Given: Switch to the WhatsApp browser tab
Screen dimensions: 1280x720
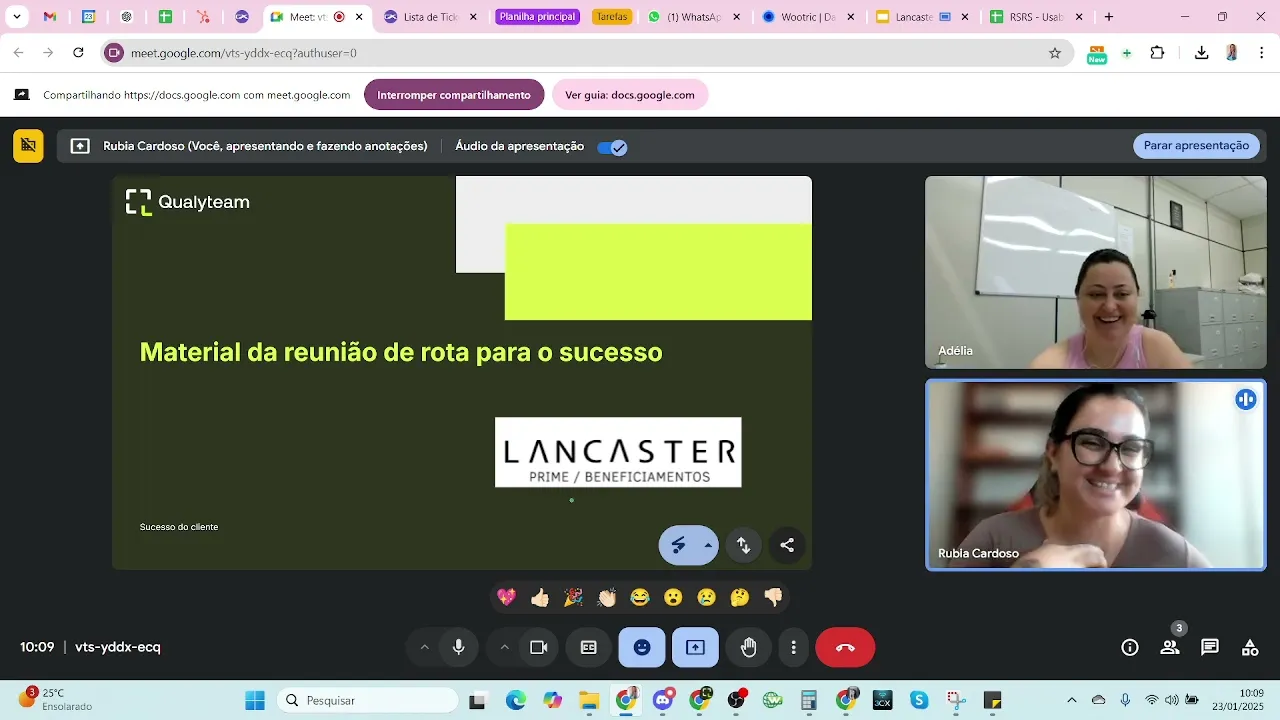Looking at the screenshot, I should click(694, 17).
